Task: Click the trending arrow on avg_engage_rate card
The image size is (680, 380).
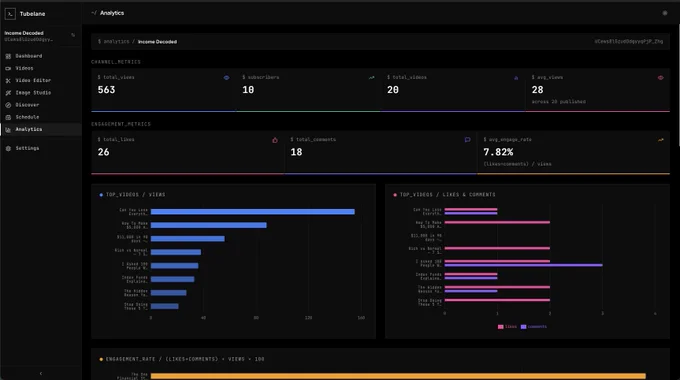Action: tap(660, 140)
